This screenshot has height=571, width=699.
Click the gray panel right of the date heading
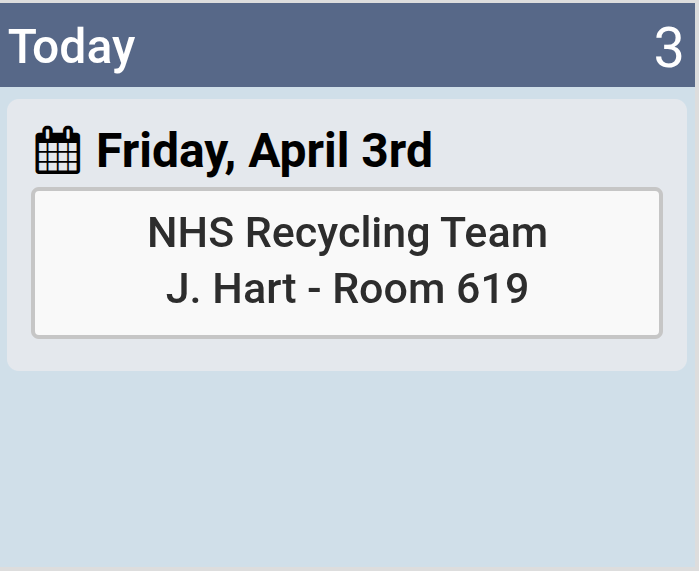[x=560, y=151]
